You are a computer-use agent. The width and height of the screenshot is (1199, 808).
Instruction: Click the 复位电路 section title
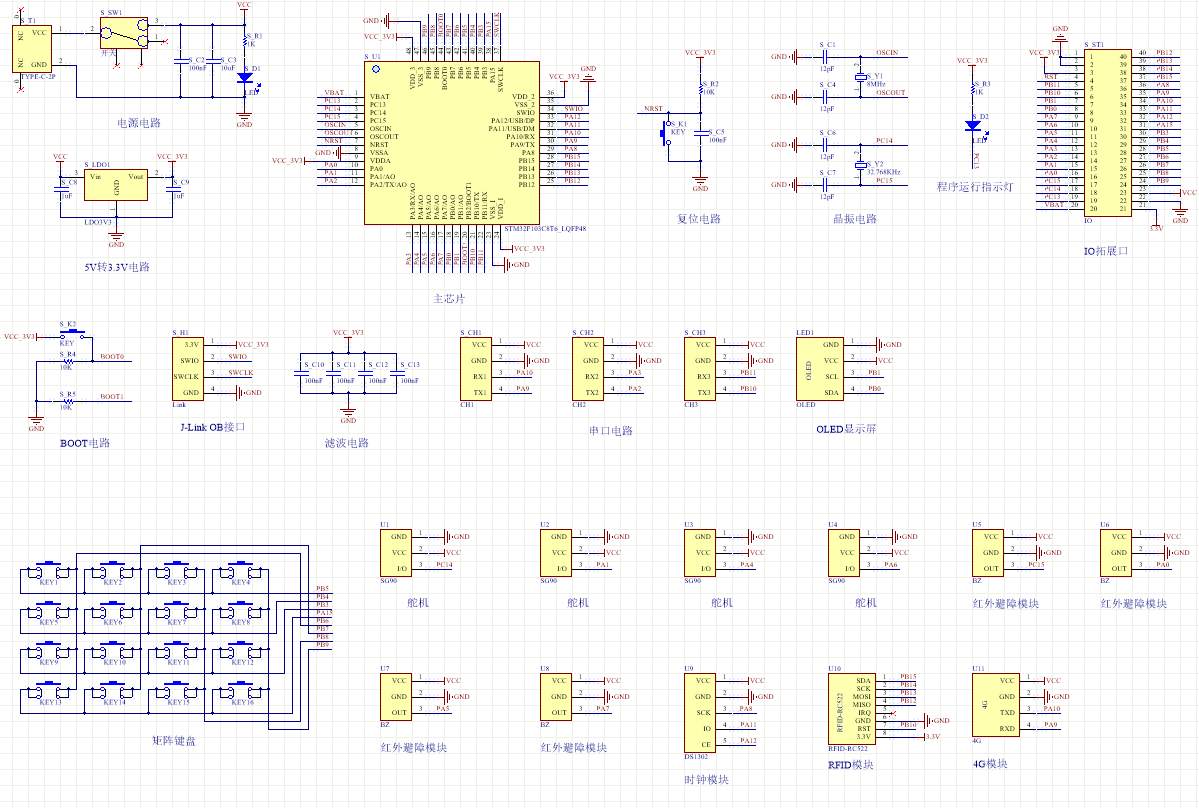[699, 219]
